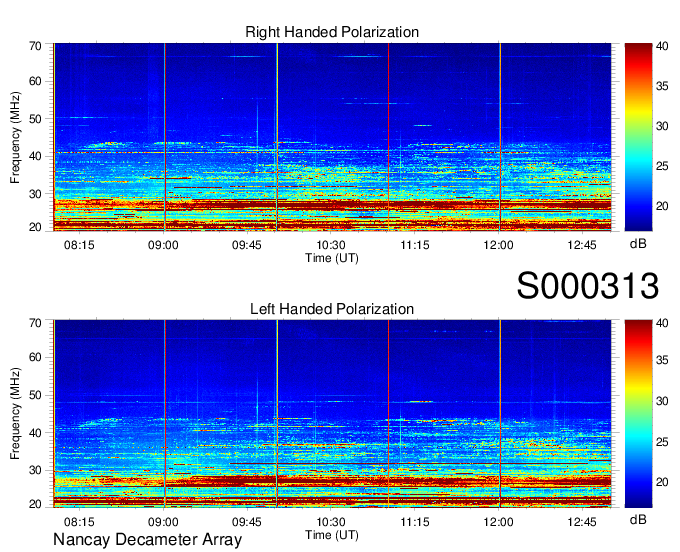The image size is (680, 552).
Task: Click the 'Right Handed Polarization' plot title
Action: tap(332, 32)
